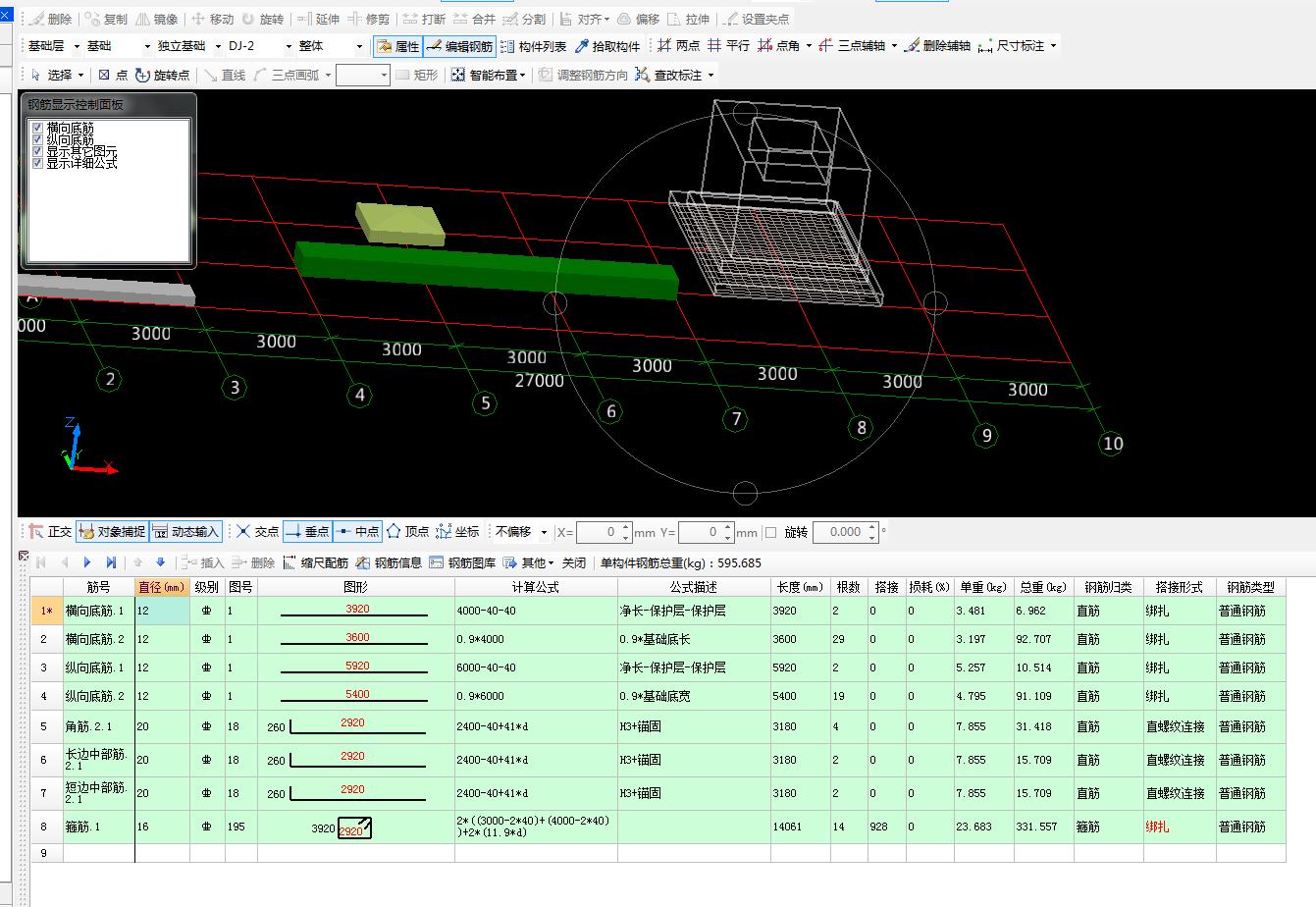Select the 点角 point-angle tool
This screenshot has width=1316, height=907.
click(x=779, y=46)
